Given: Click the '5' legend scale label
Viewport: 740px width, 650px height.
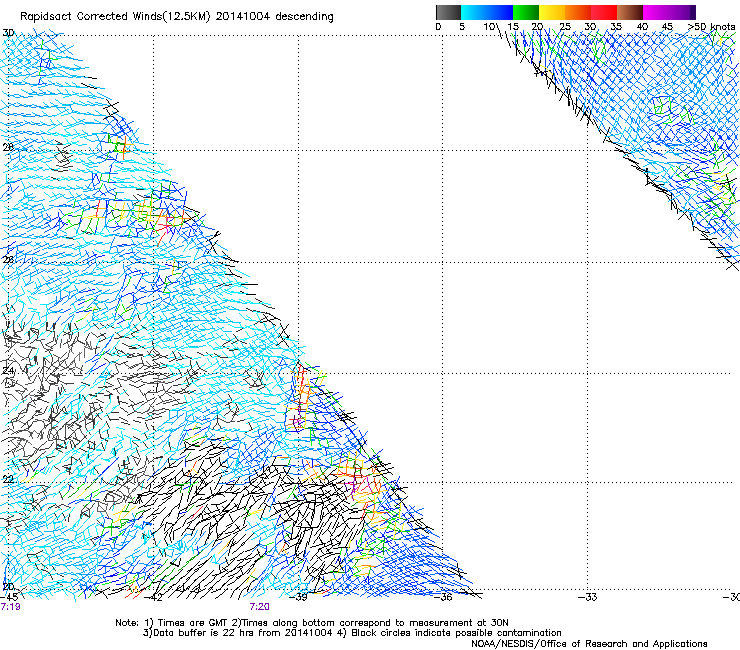Looking at the screenshot, I should pyautogui.click(x=462, y=26).
